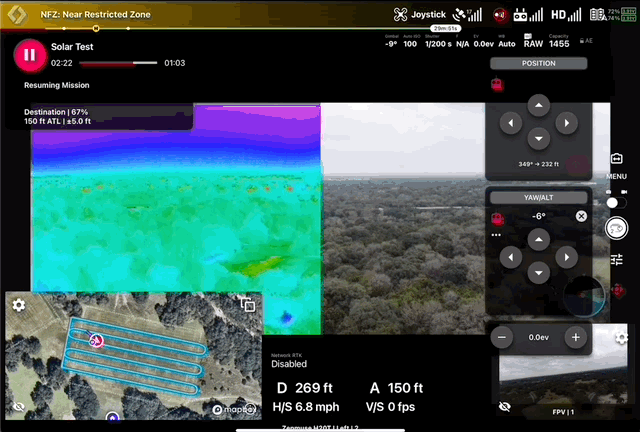Screen dimensions: 640x432
Task: Click the mission progress bar
Action: pos(118,63)
